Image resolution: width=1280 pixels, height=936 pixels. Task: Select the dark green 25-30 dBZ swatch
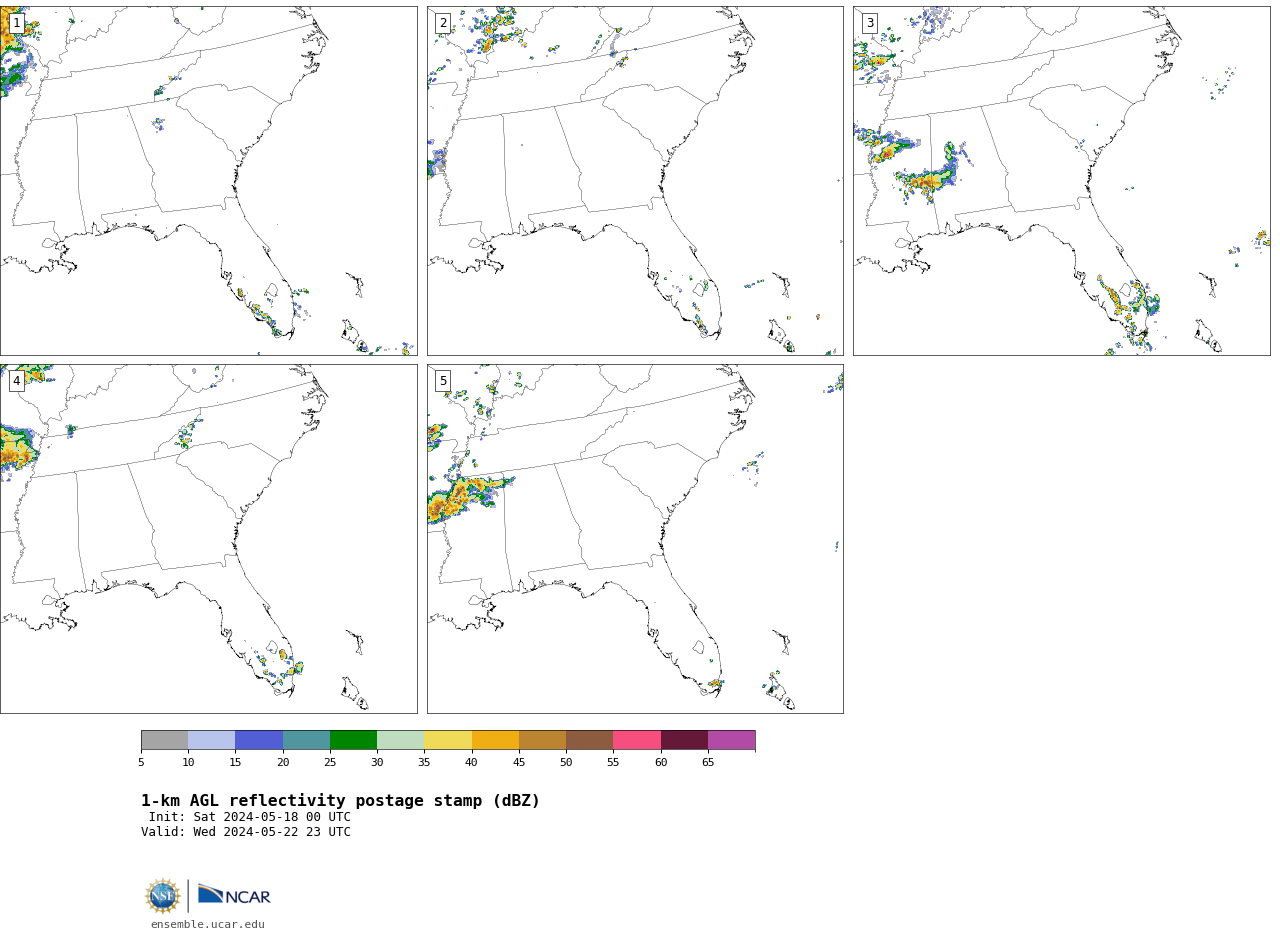353,740
